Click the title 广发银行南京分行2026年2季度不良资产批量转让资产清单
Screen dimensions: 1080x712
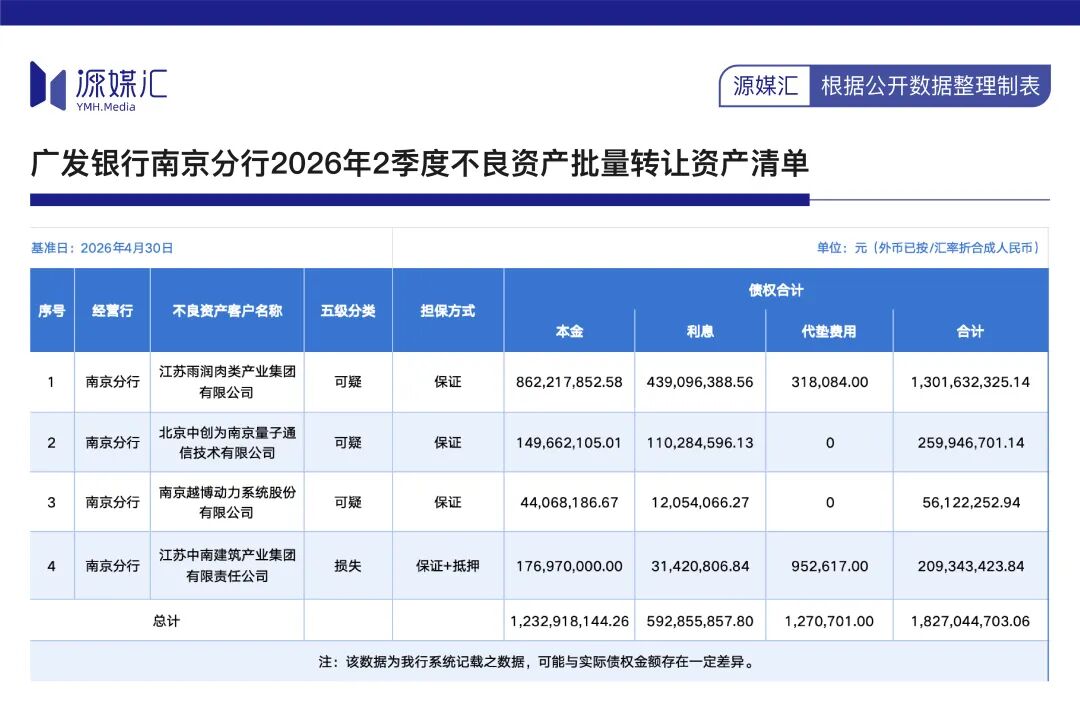pyautogui.click(x=419, y=164)
